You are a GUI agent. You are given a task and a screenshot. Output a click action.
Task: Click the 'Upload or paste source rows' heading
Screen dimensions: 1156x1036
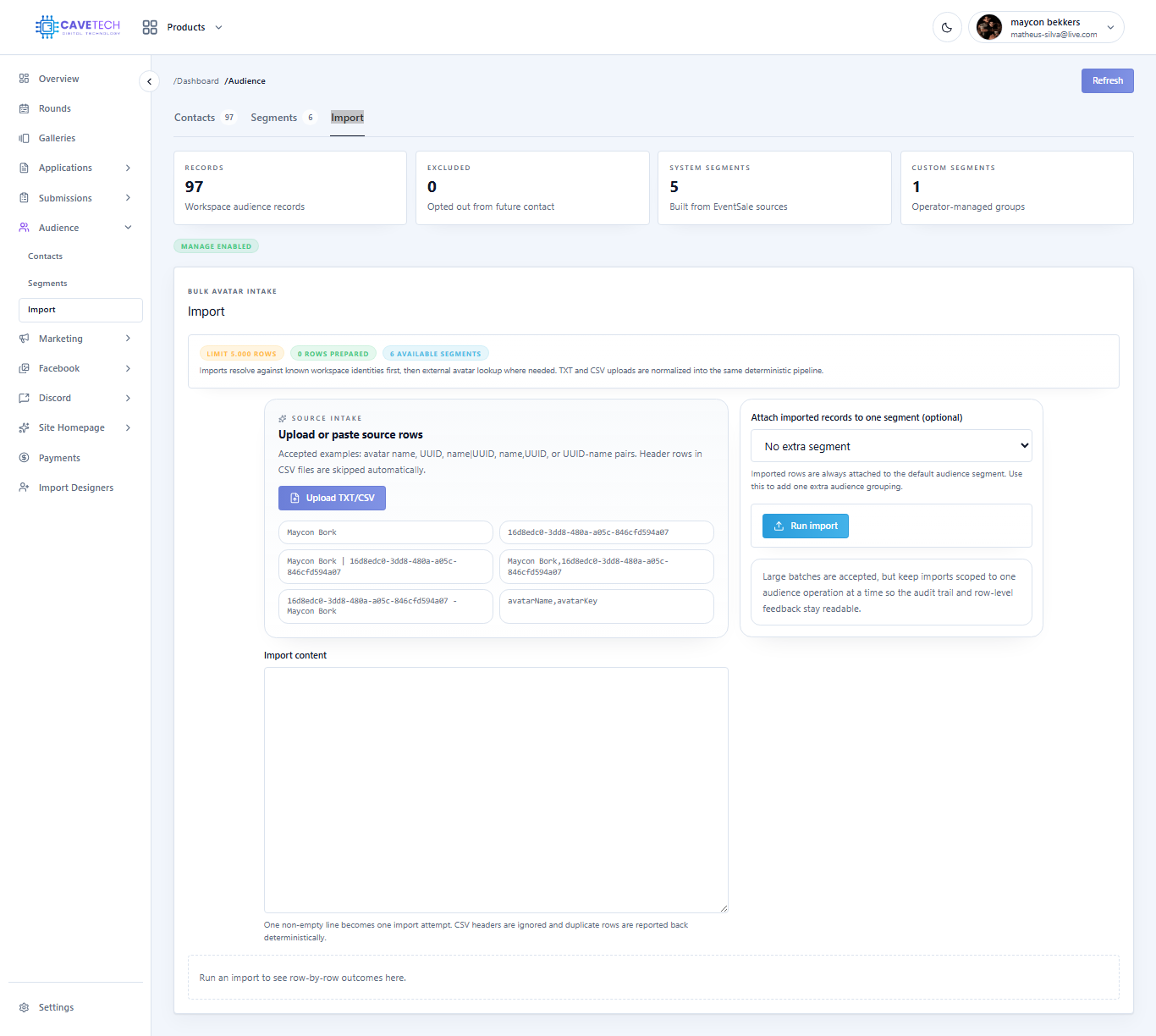coord(350,434)
